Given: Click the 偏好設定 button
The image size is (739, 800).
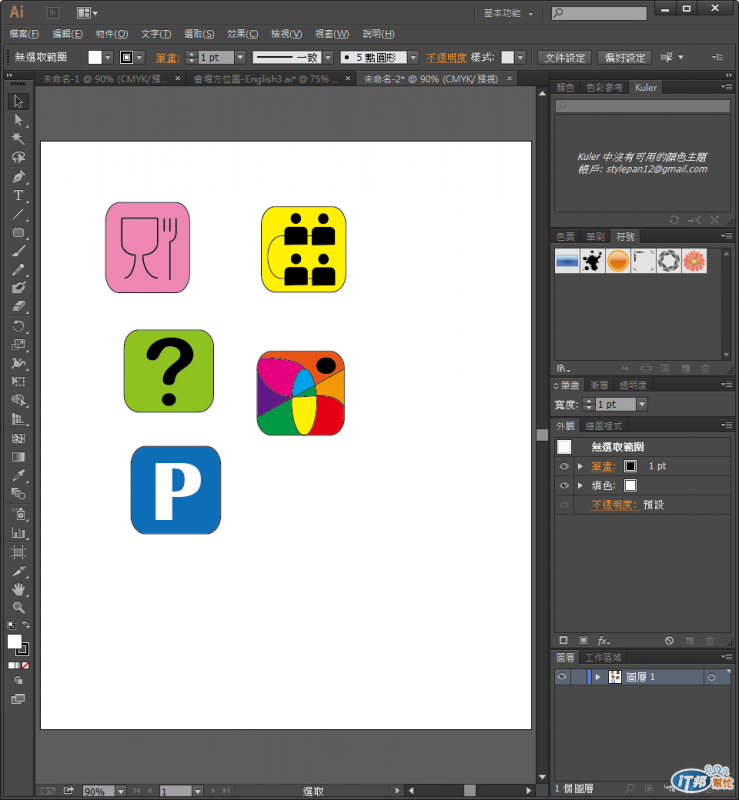Looking at the screenshot, I should coord(625,58).
